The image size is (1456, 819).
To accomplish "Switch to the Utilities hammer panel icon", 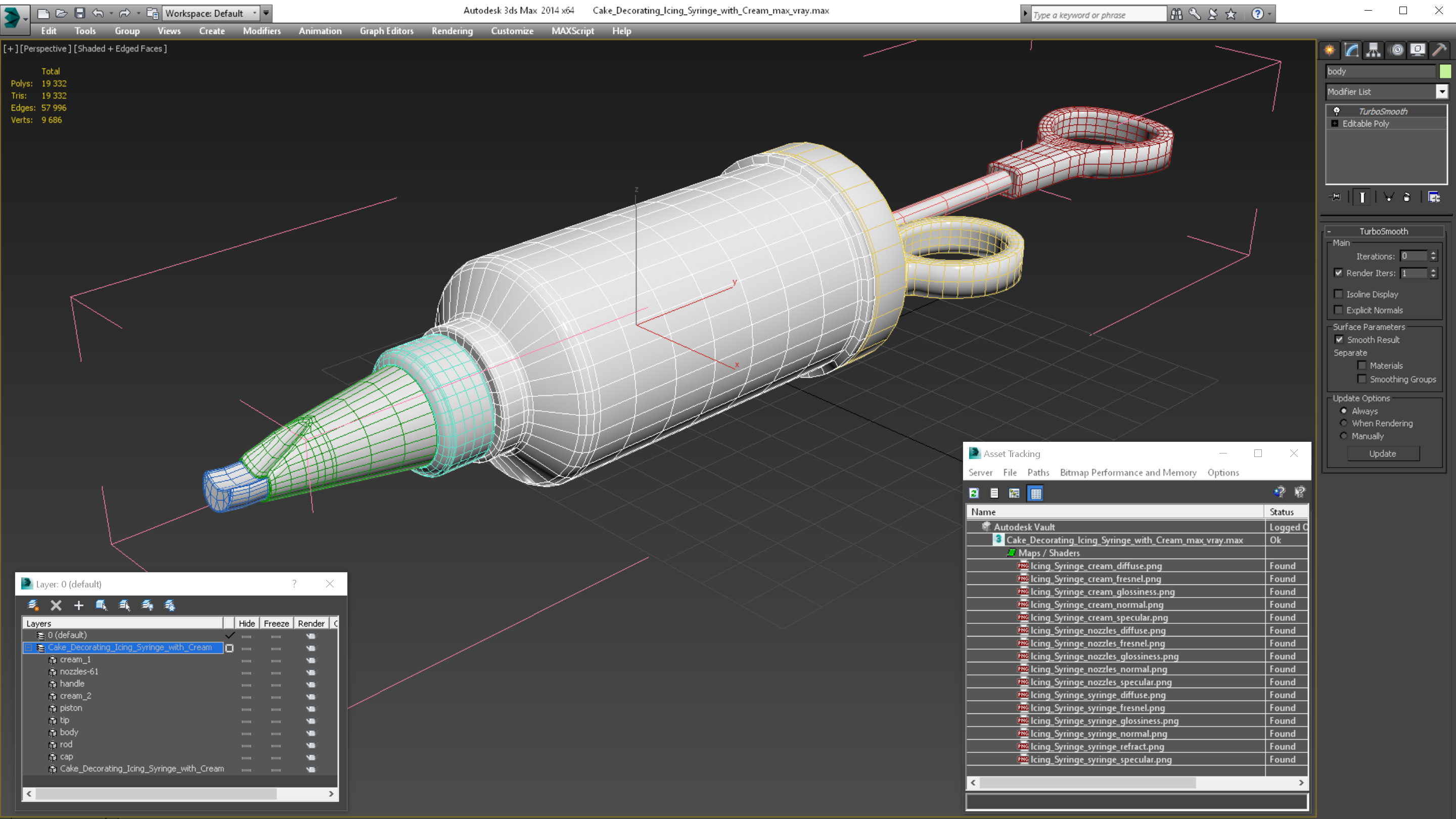I will [x=1439, y=51].
